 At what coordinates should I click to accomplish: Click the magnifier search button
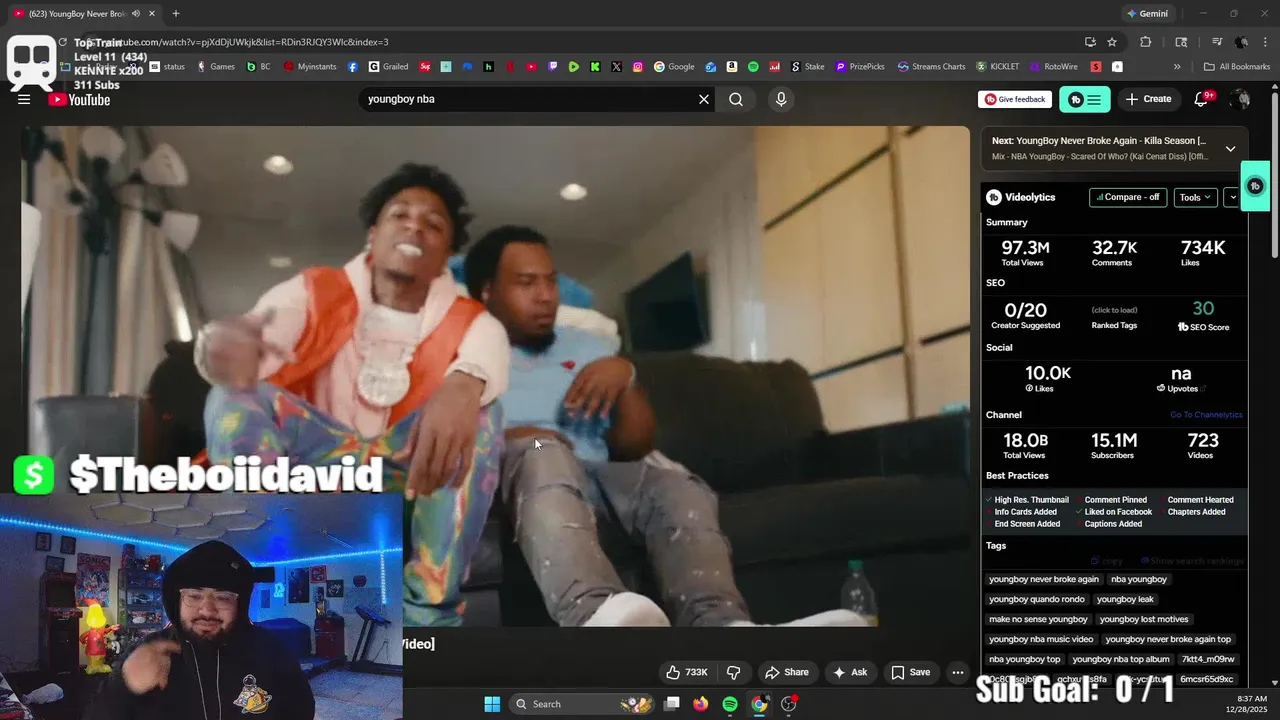coord(736,99)
